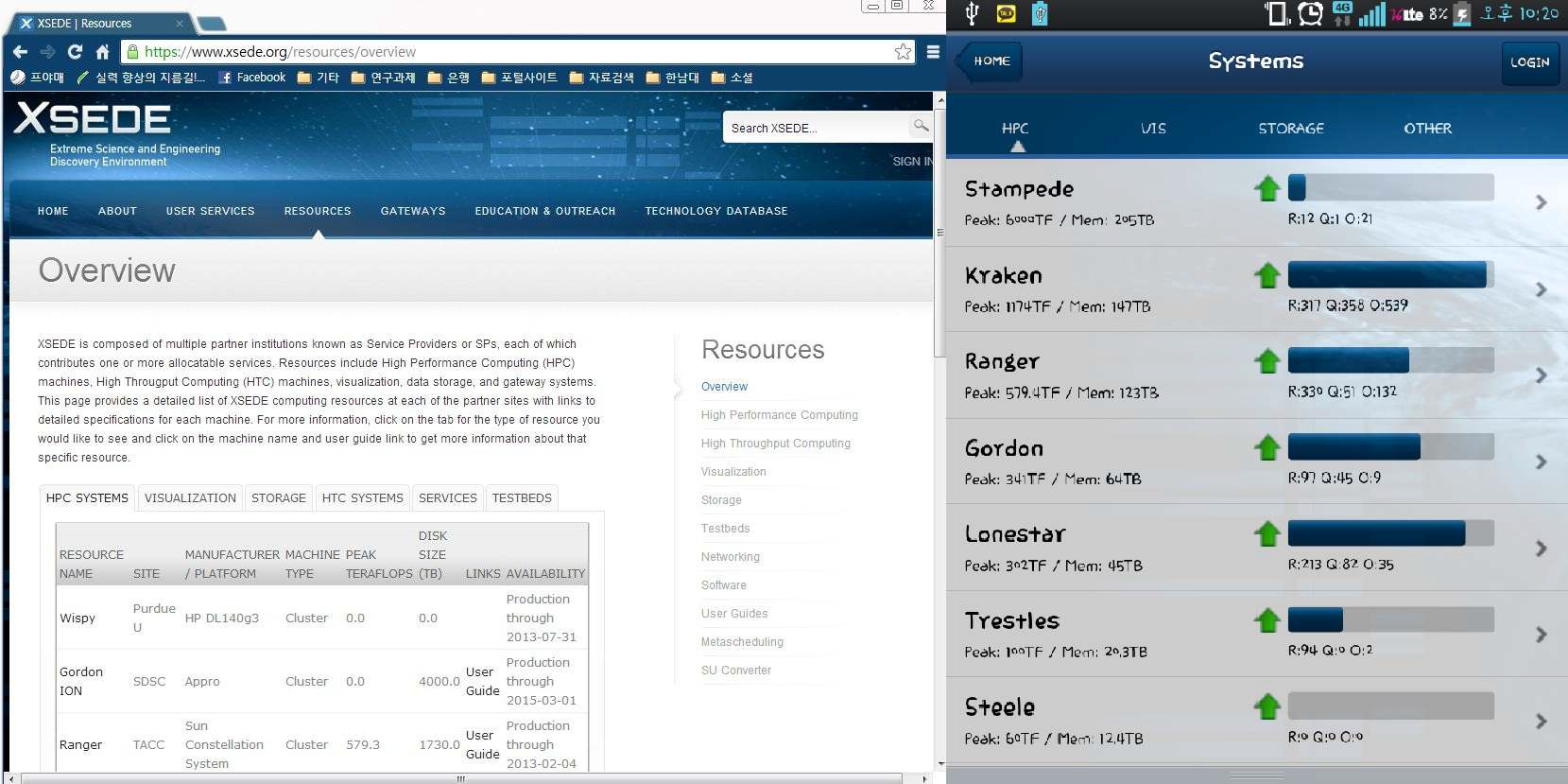Select the OTHER tab in Systems app
This screenshot has width=1568, height=784.
point(1427,128)
